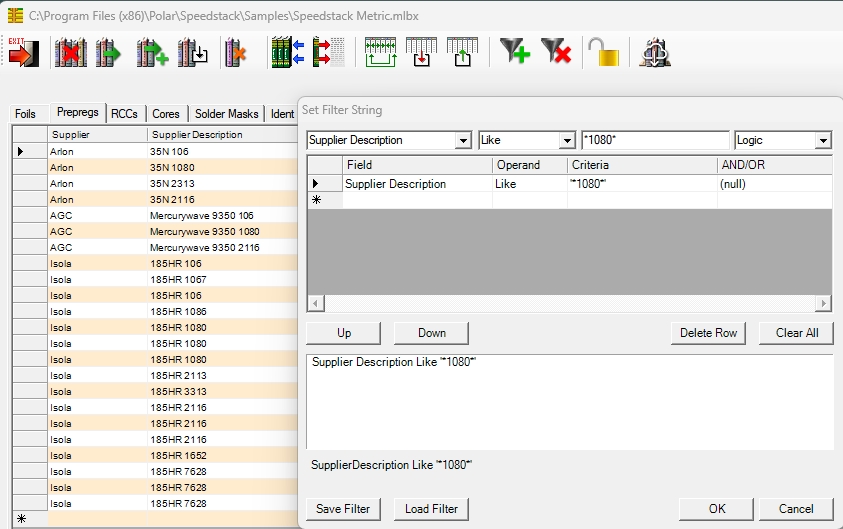Switch to the Foils tab
This screenshot has height=529, width=843.
pos(25,114)
